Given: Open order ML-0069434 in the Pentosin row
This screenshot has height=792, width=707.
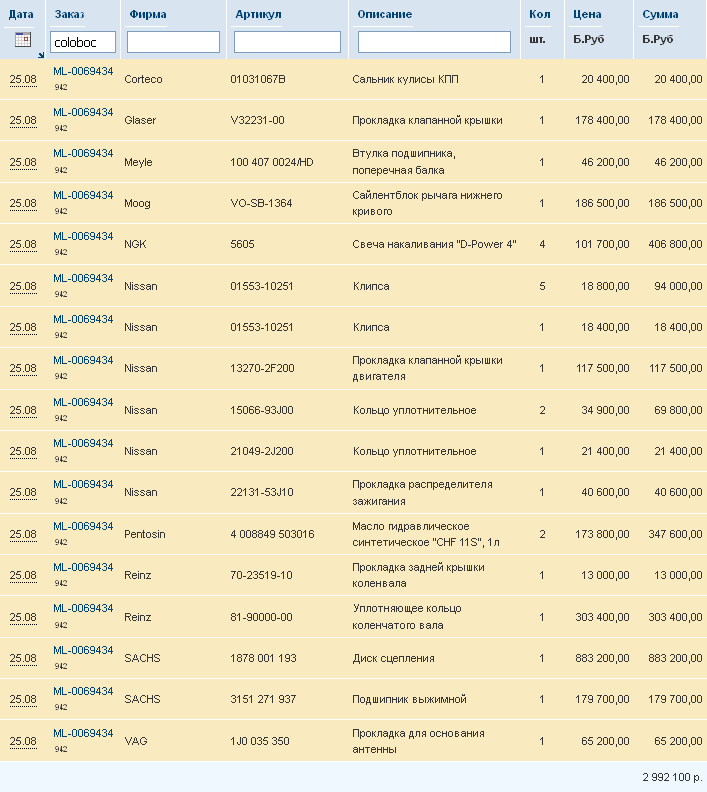Looking at the screenshot, I should (83, 526).
